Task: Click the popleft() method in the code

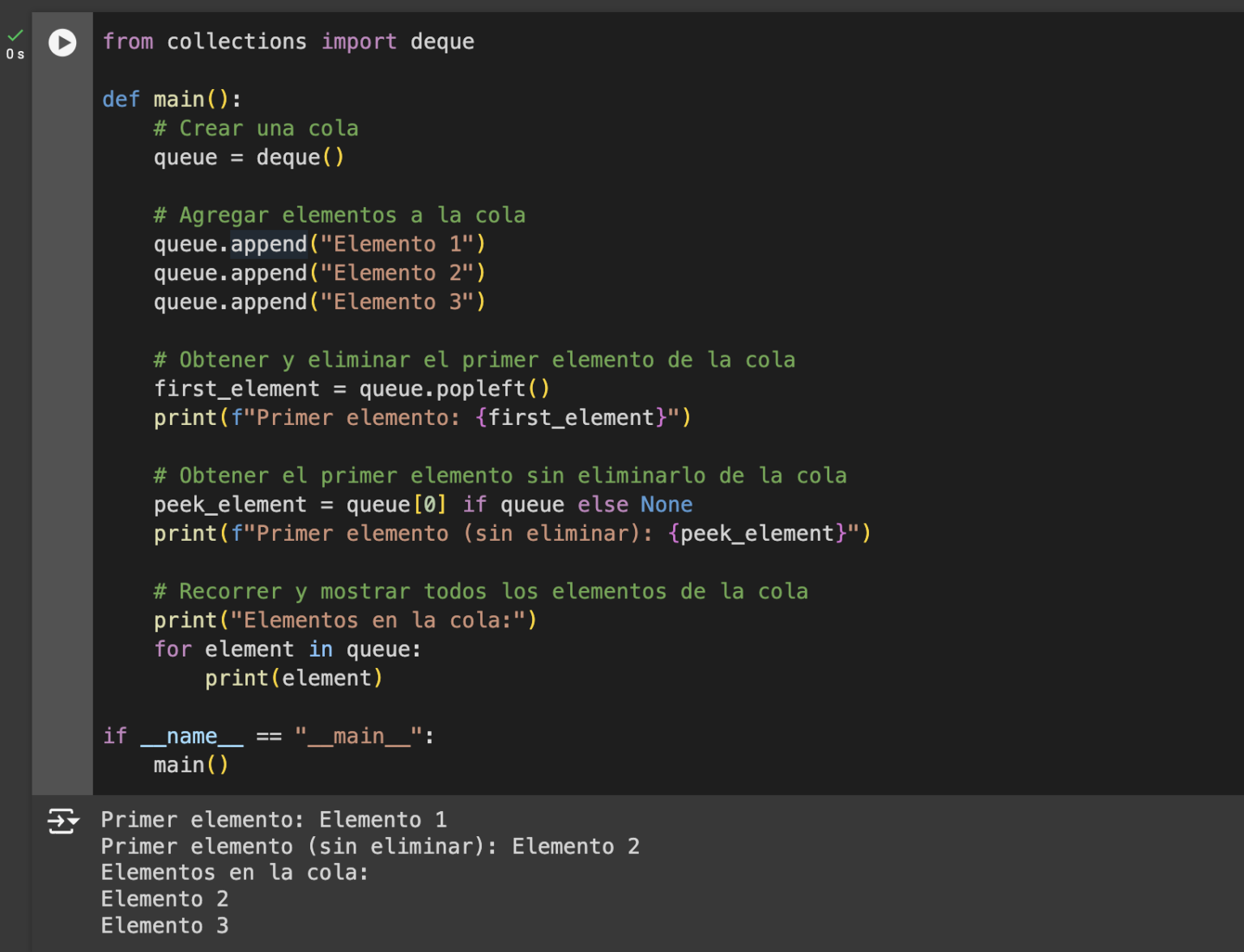Action: [481, 389]
